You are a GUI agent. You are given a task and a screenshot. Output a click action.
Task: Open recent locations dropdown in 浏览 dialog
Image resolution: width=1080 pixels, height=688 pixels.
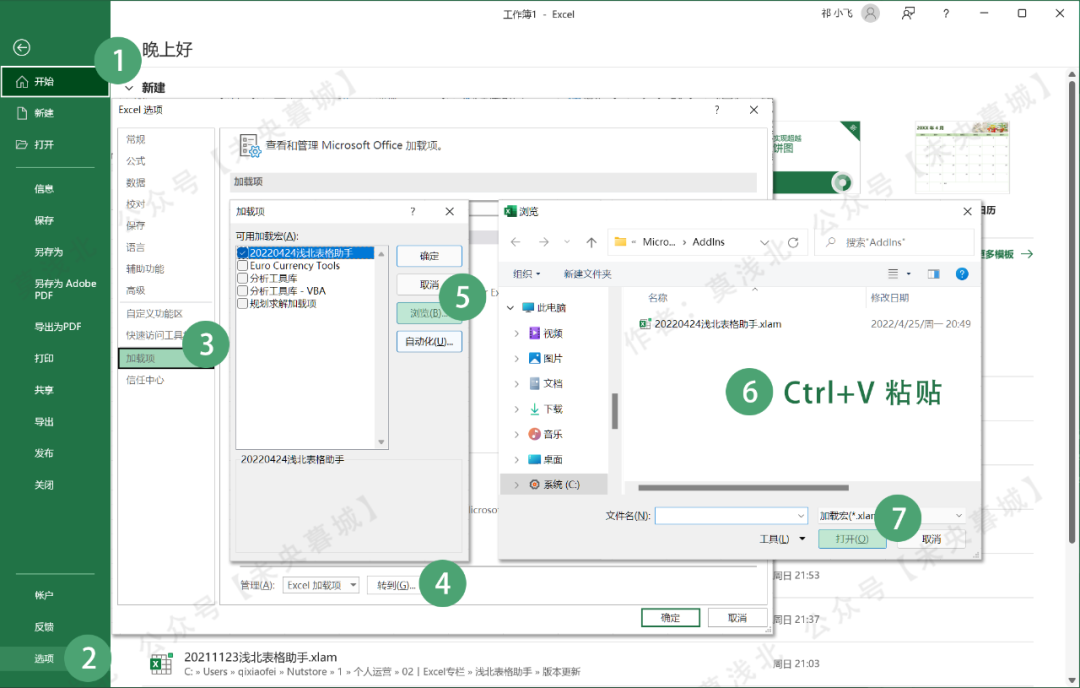tap(567, 242)
